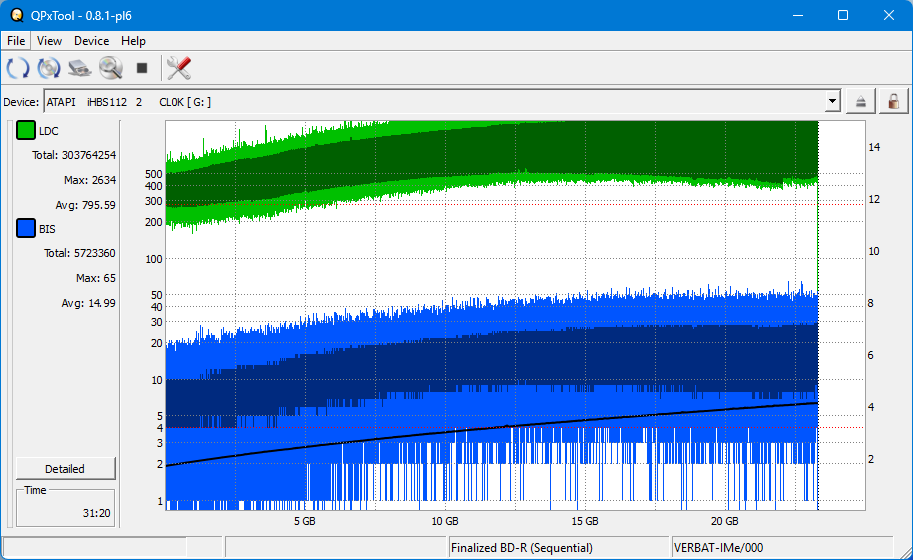The height and width of the screenshot is (560, 913).
Task: Expand the Device selection dropdown arrow
Action: click(832, 101)
